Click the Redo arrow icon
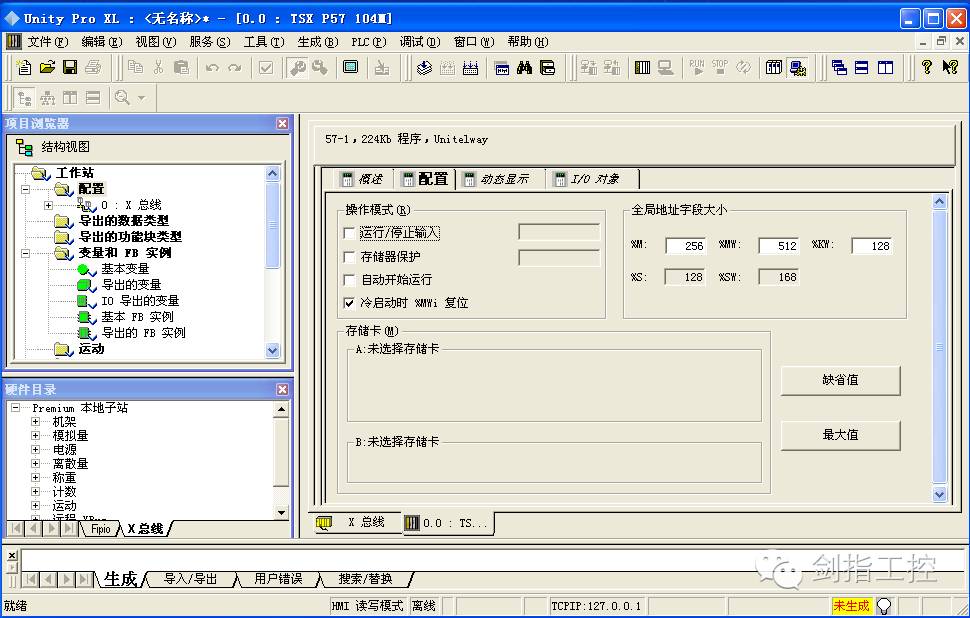 tap(234, 67)
